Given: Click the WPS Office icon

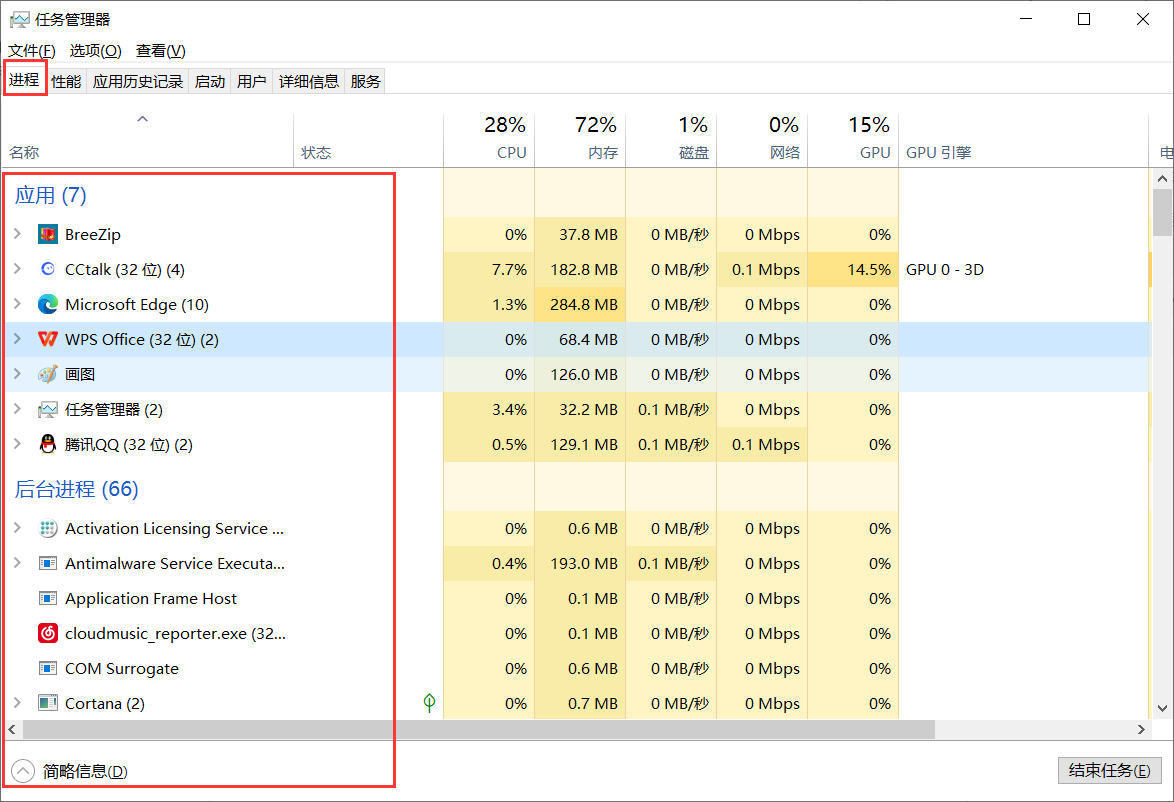Looking at the screenshot, I should (x=48, y=339).
